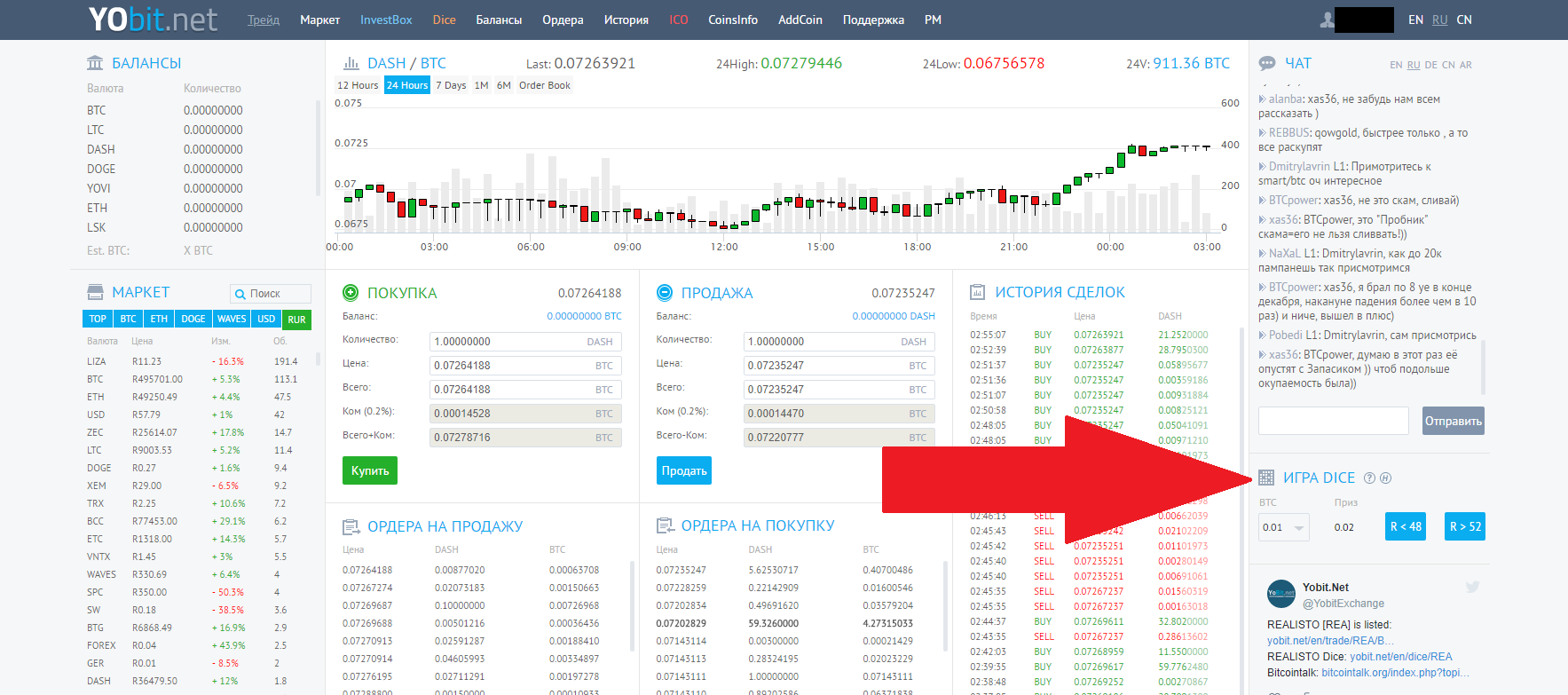Select the ZEC row in Market list
The image size is (1568, 695).
click(x=195, y=432)
